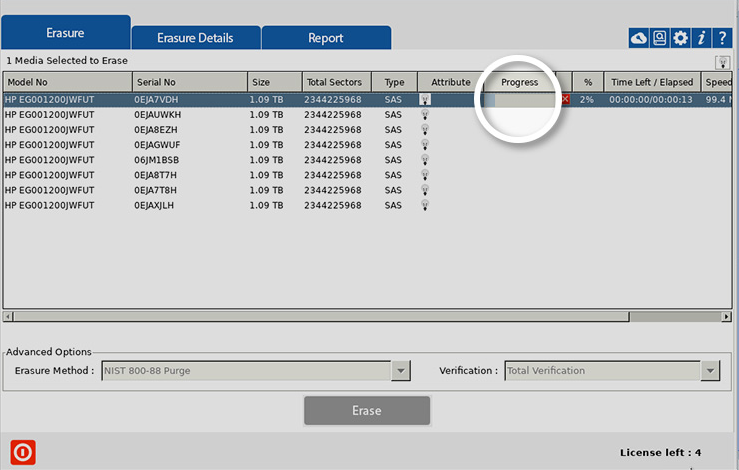Click the 2% progress value
The height and width of the screenshot is (470, 739).
[x=587, y=99]
